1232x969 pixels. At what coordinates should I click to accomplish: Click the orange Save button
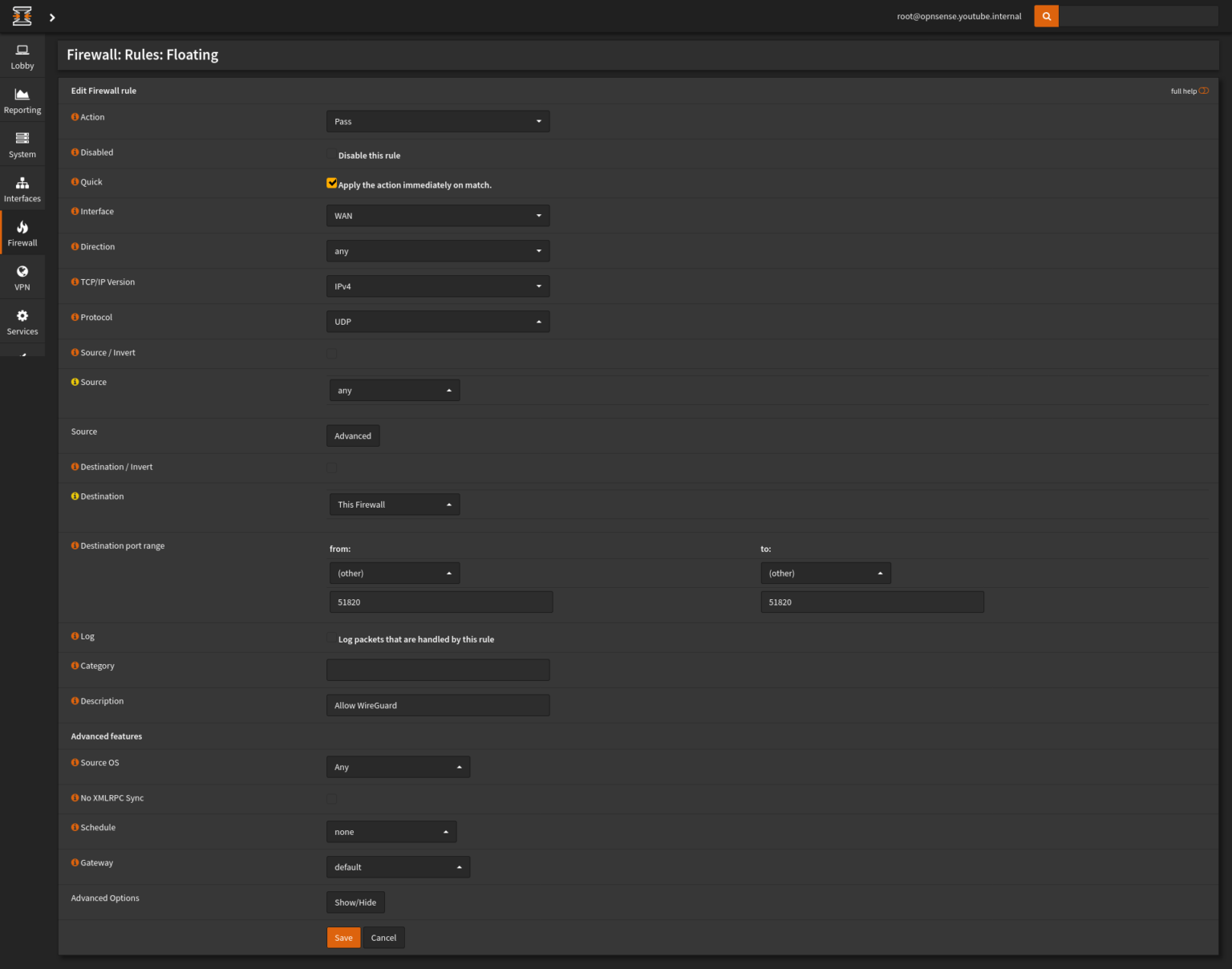pyautogui.click(x=343, y=938)
